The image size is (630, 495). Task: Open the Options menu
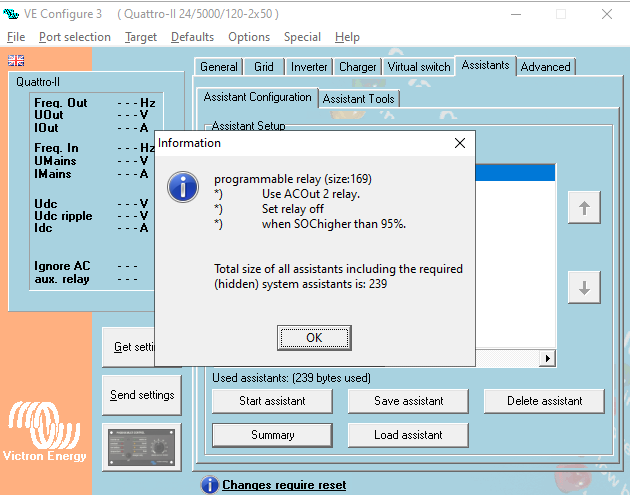tap(249, 37)
